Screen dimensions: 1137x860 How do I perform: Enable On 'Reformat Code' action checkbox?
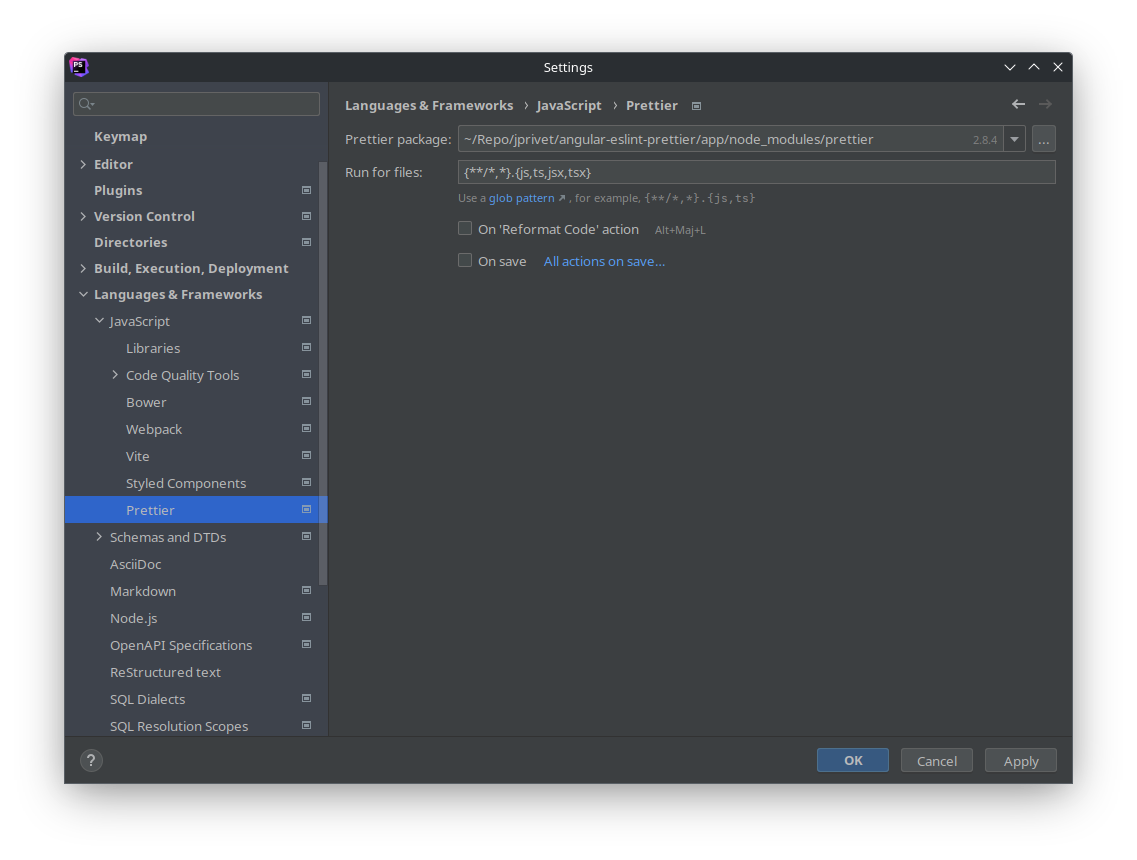pos(465,228)
